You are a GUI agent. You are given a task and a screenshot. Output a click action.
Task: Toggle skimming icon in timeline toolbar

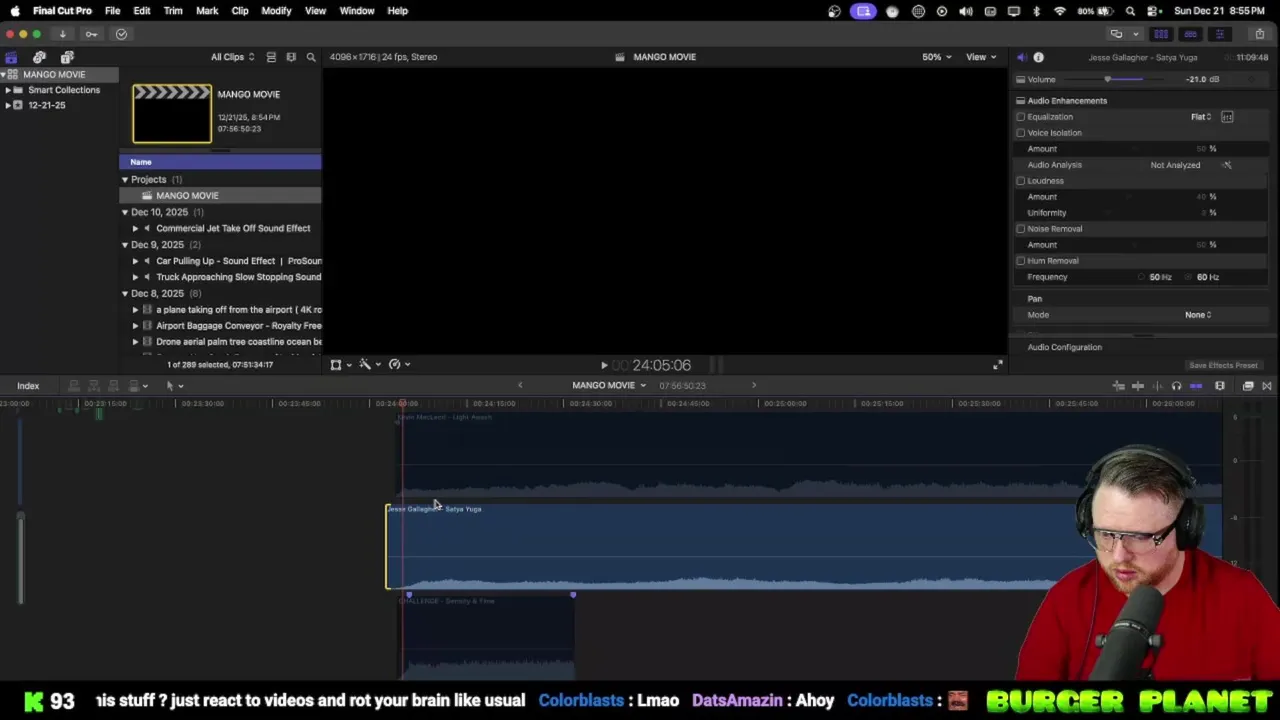click(1140, 386)
